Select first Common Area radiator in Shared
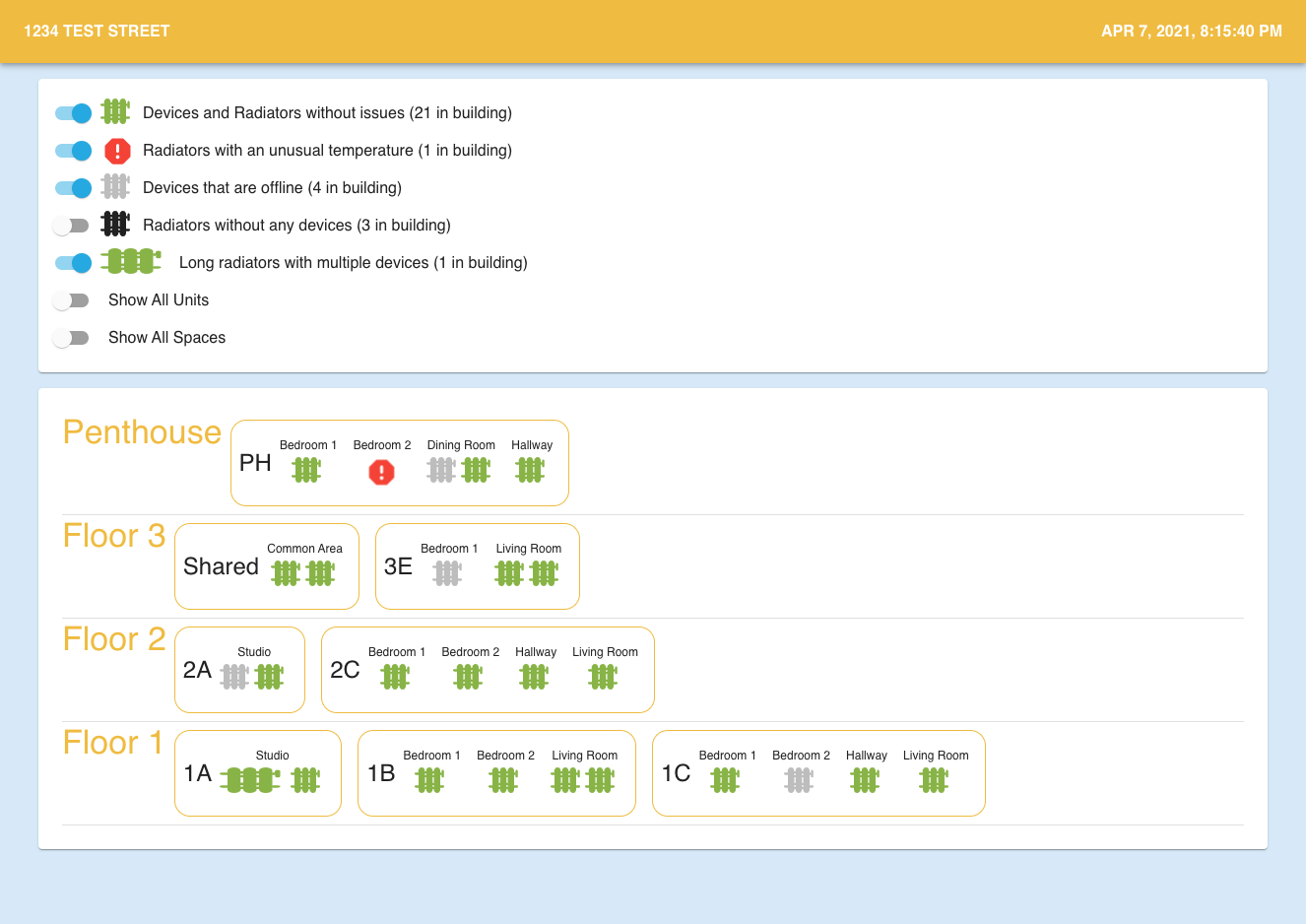Screen dimensions: 1306x924 286,573
